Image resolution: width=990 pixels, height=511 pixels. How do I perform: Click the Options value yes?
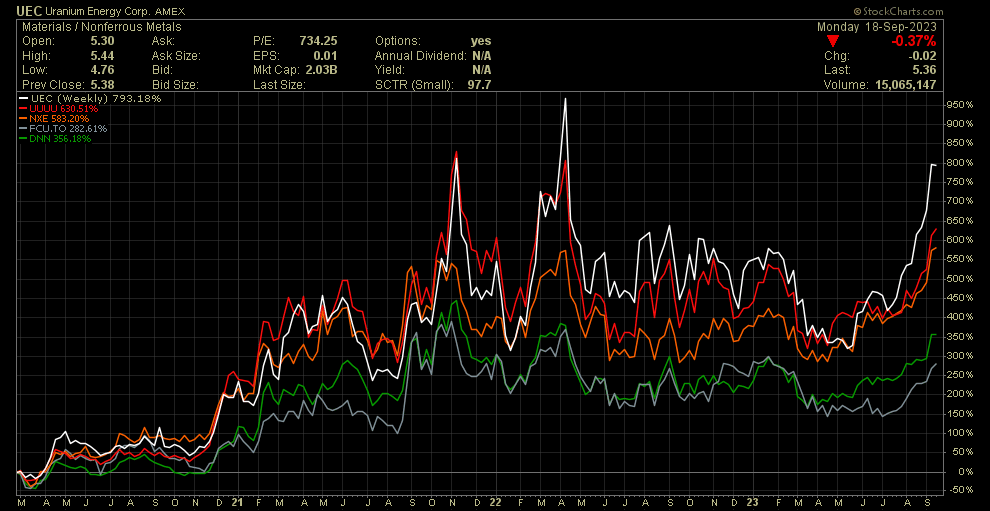pyautogui.click(x=481, y=41)
